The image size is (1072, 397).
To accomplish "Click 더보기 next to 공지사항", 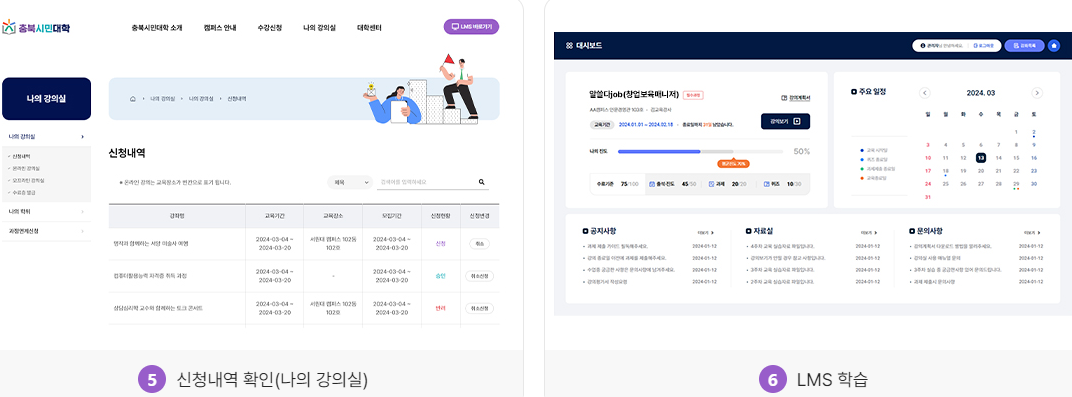I will (x=706, y=233).
